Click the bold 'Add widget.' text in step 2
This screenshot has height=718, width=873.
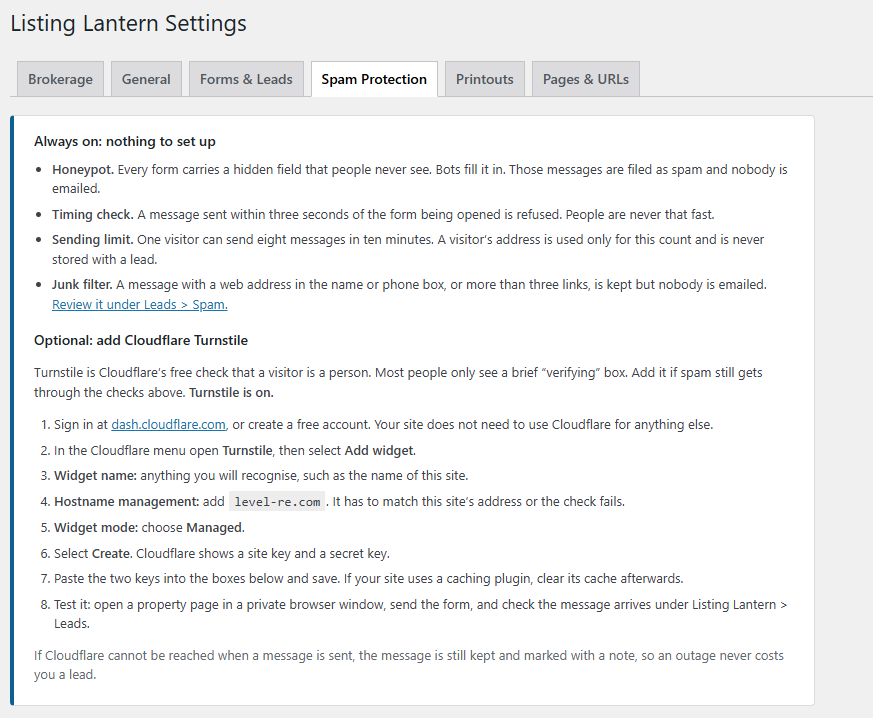click(380, 450)
